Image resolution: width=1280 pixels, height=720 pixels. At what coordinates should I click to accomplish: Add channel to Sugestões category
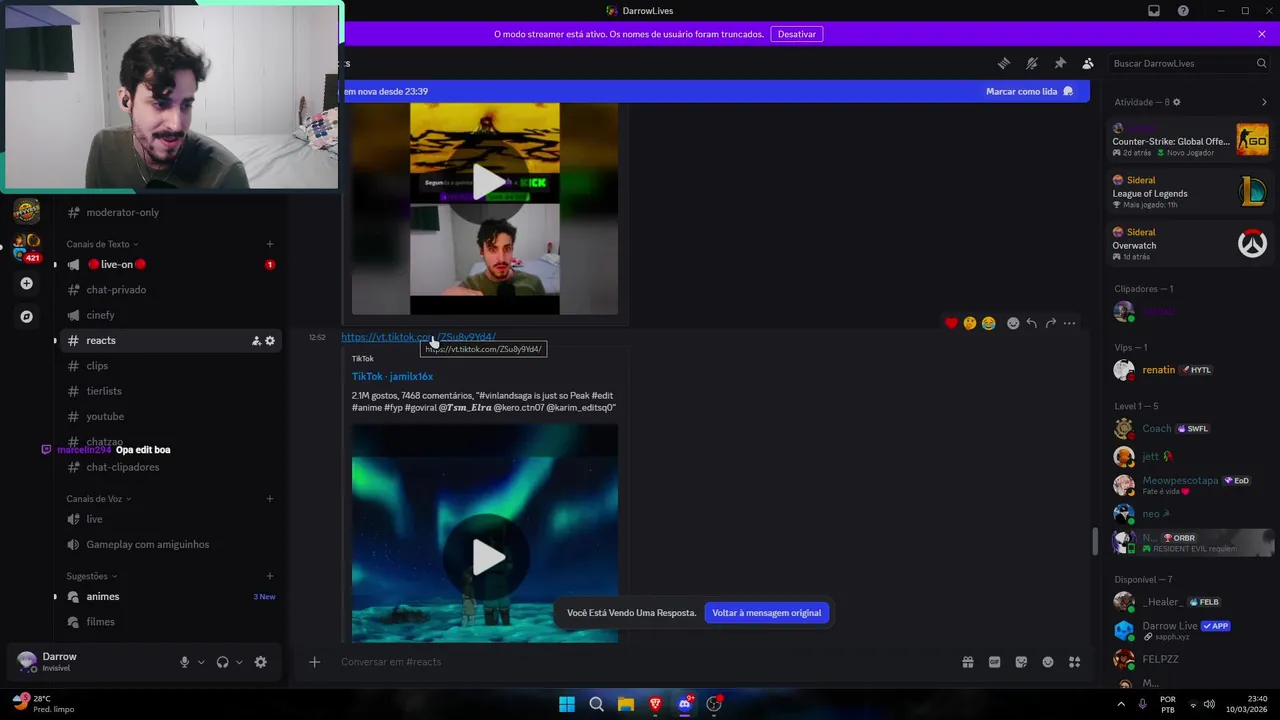(x=270, y=576)
